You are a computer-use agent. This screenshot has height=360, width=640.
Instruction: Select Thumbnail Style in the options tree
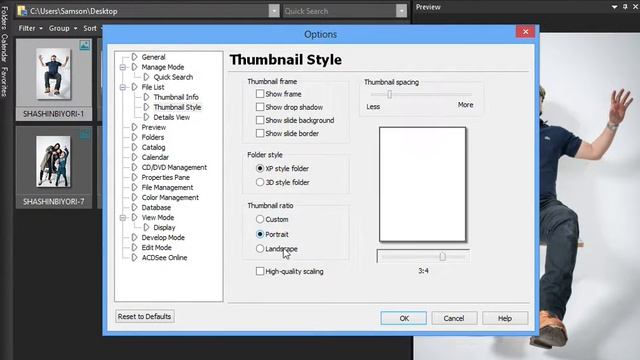(x=177, y=107)
